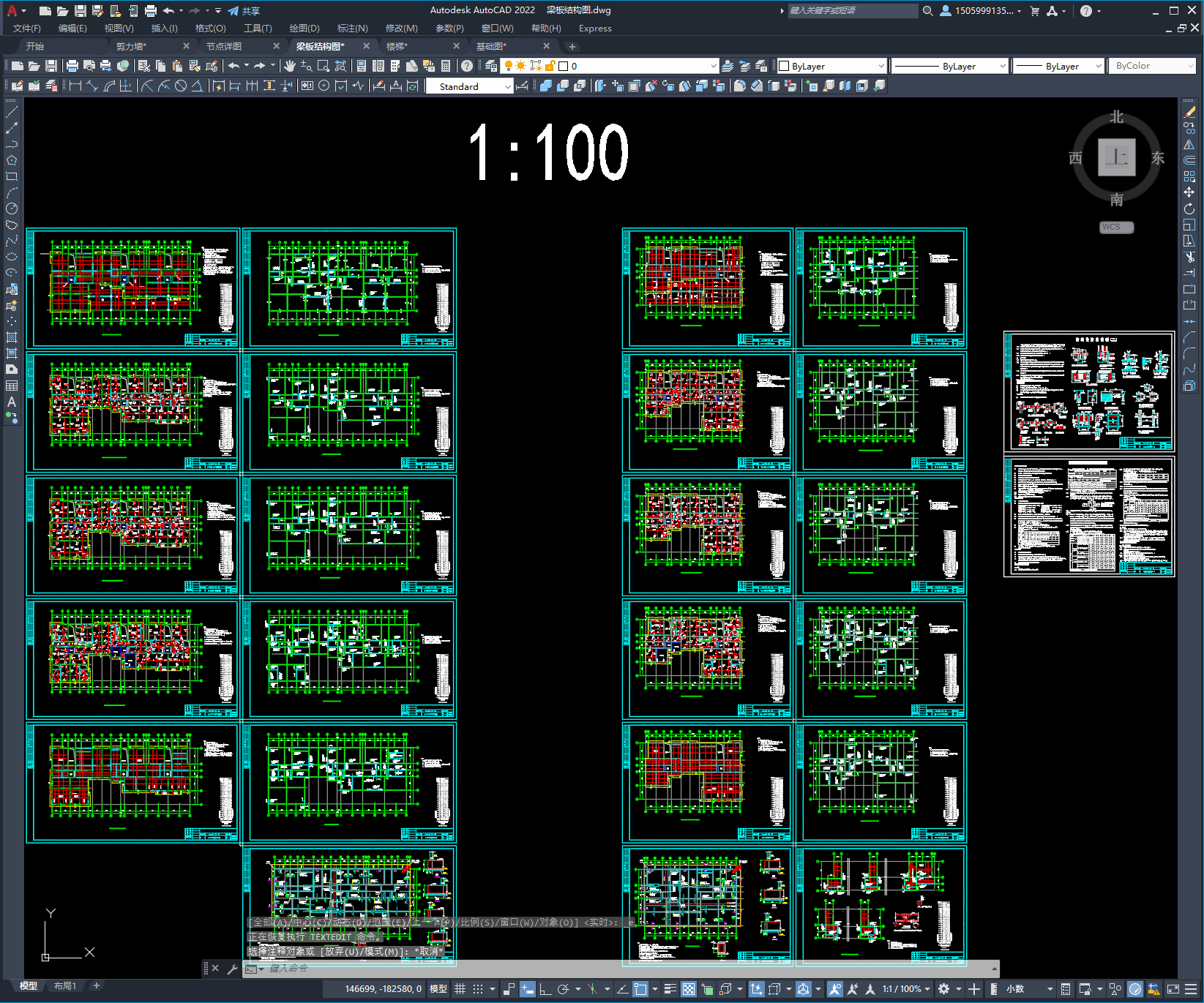Image resolution: width=1204 pixels, height=1003 pixels.
Task: Select the Hatch tool in draw toolbar
Action: pos(12,337)
